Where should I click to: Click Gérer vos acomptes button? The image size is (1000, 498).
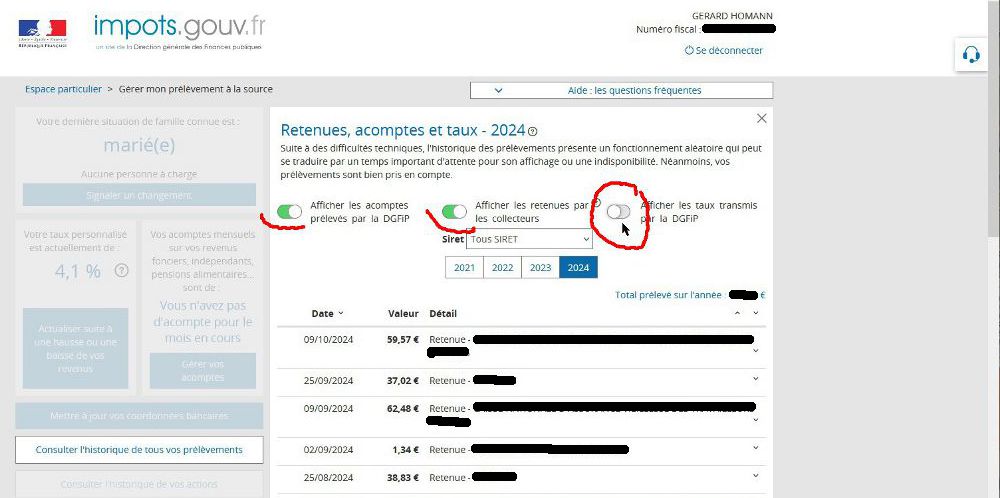203,370
